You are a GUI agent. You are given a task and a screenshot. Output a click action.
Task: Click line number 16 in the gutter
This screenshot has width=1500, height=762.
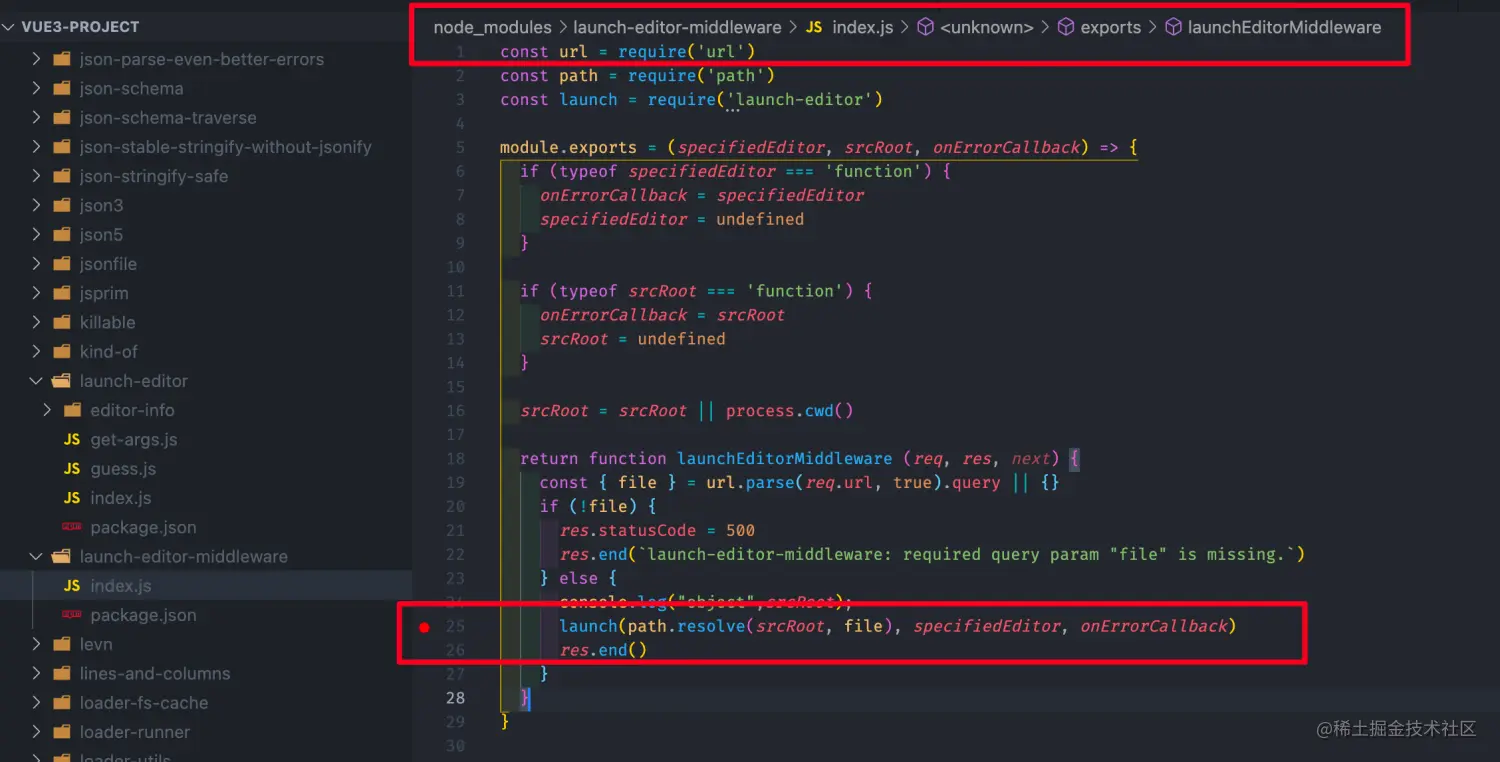[455, 411]
